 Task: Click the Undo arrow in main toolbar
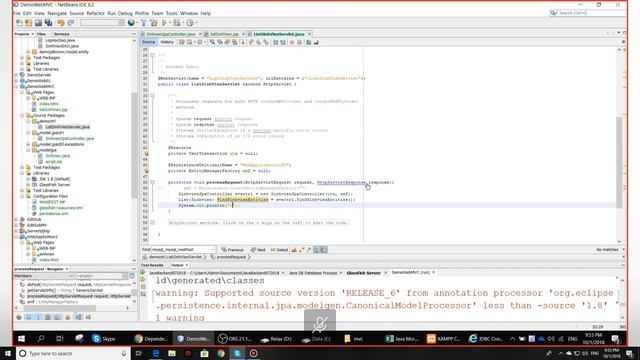tap(61, 23)
